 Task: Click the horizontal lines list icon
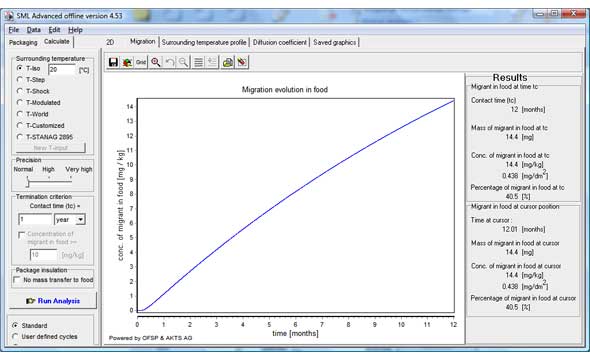click(x=198, y=62)
